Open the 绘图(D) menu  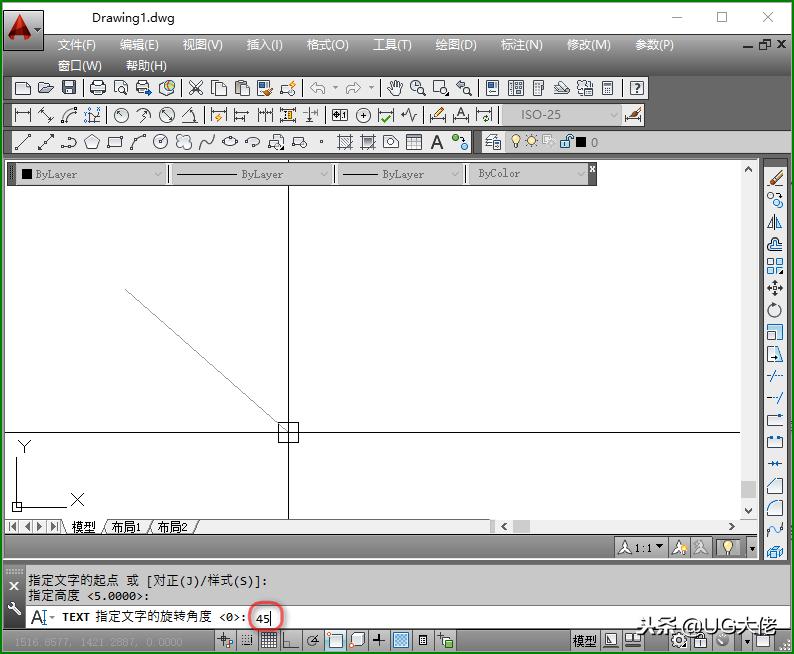click(456, 45)
